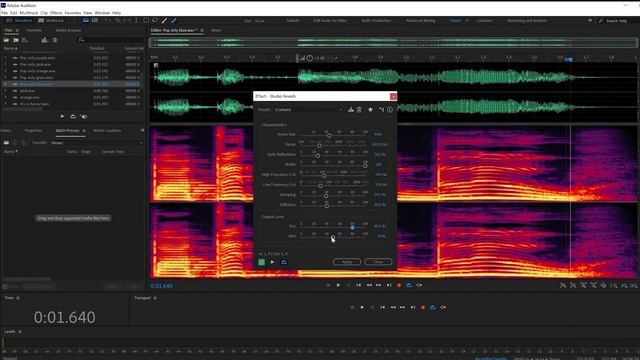Toggle loop playback in Files panel
640x360 pixels.
point(73,116)
